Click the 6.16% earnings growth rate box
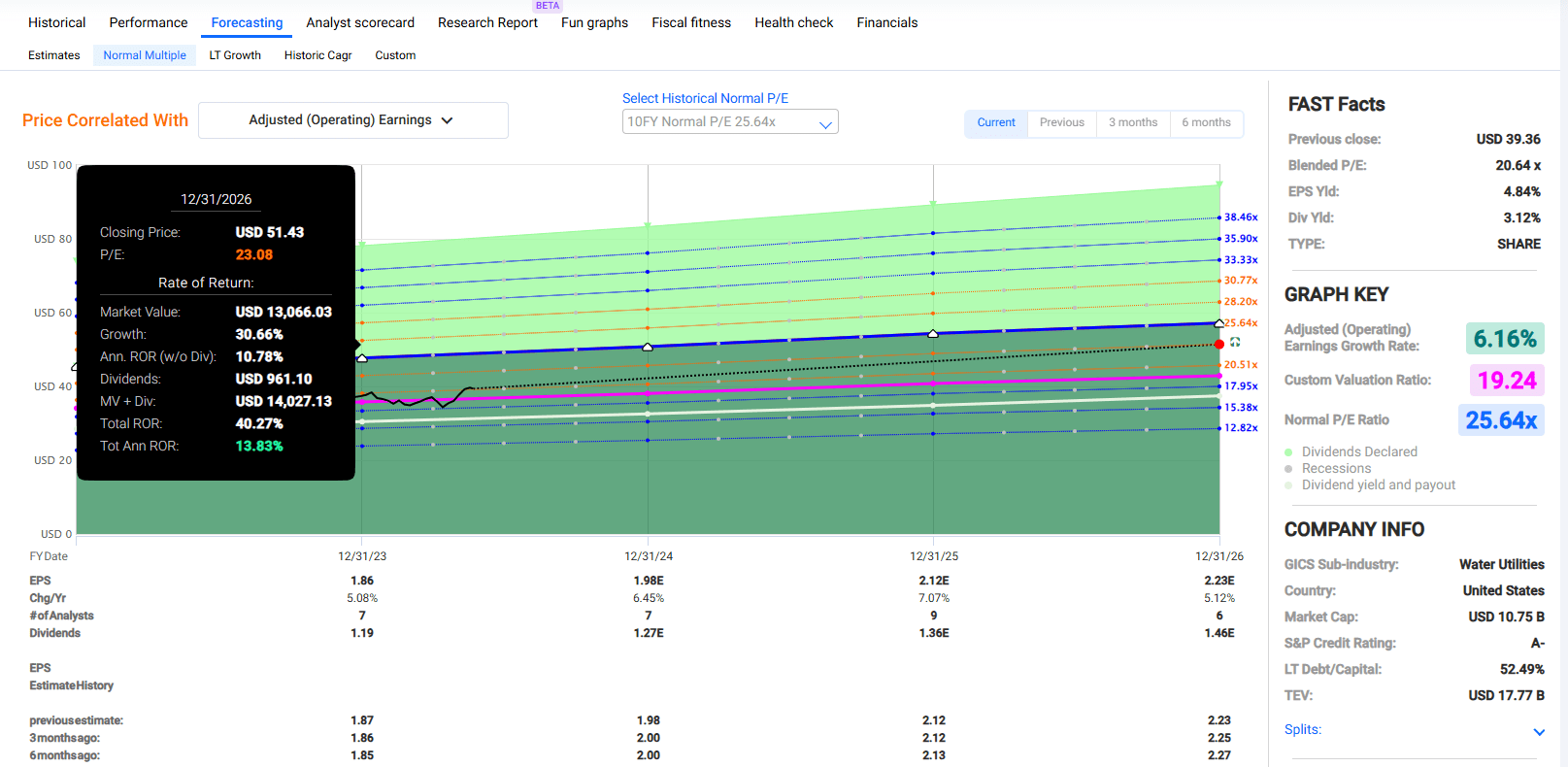This screenshot has width=1568, height=767. click(1505, 339)
